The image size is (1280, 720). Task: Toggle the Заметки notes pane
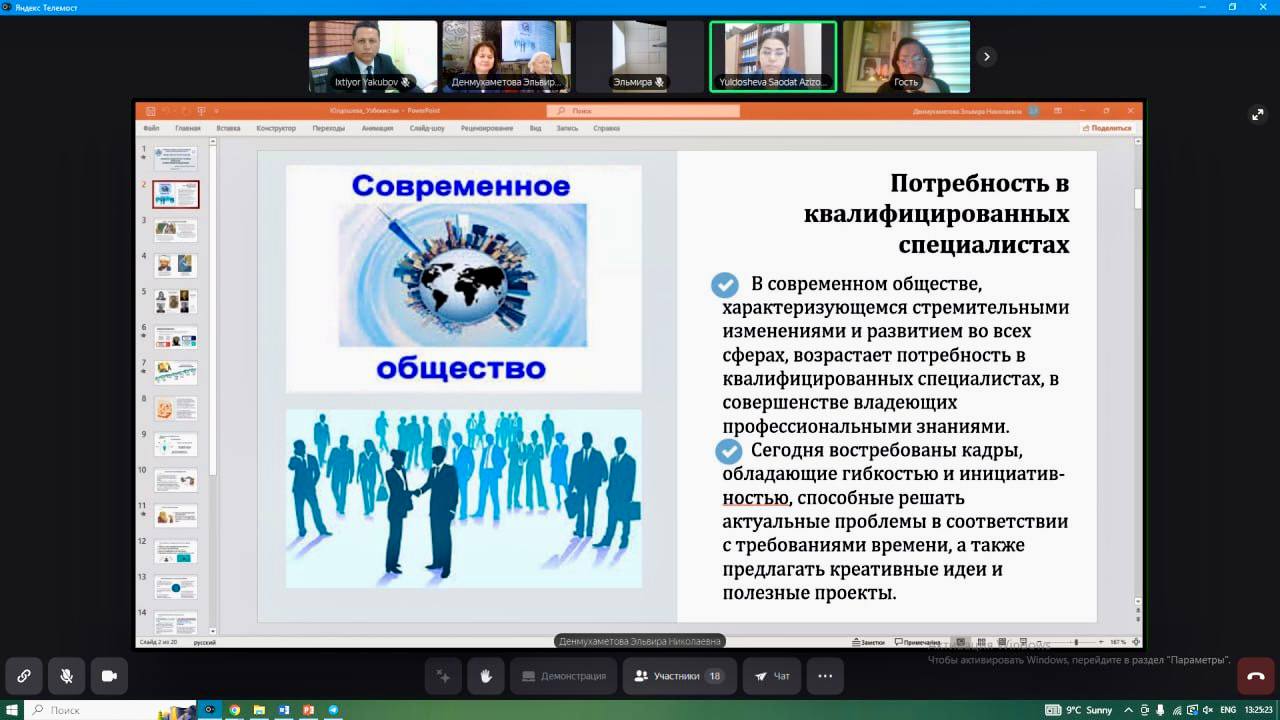pos(868,642)
